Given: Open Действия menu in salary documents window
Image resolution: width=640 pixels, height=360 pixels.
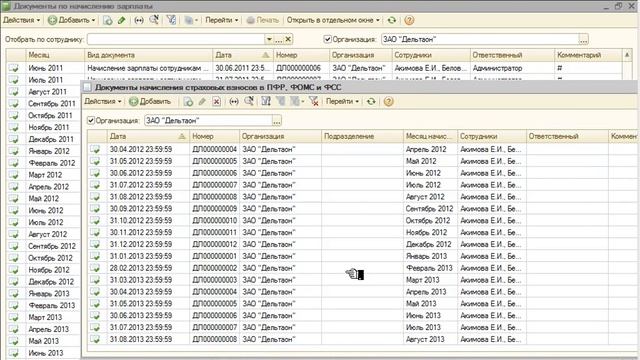Looking at the screenshot, I should click(x=22, y=20).
